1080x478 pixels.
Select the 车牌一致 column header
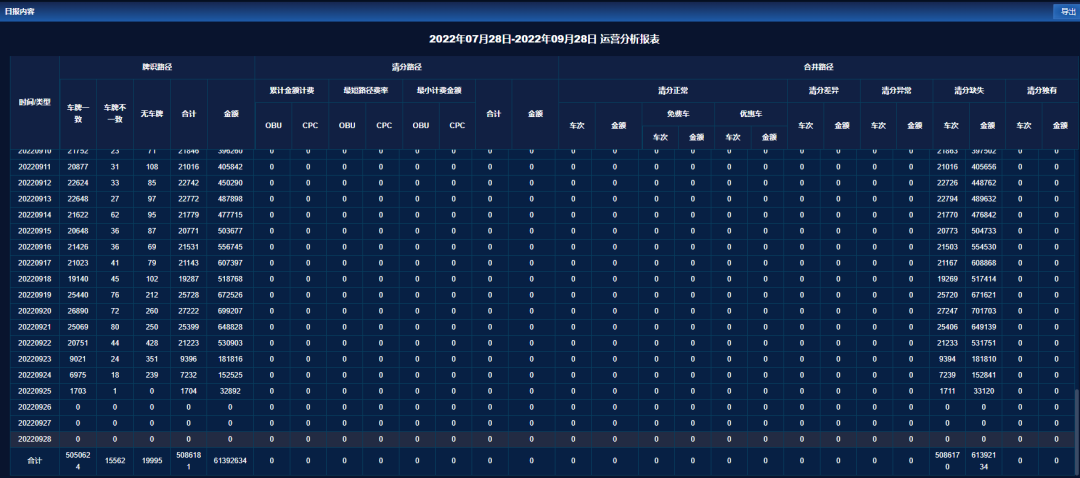[x=80, y=113]
